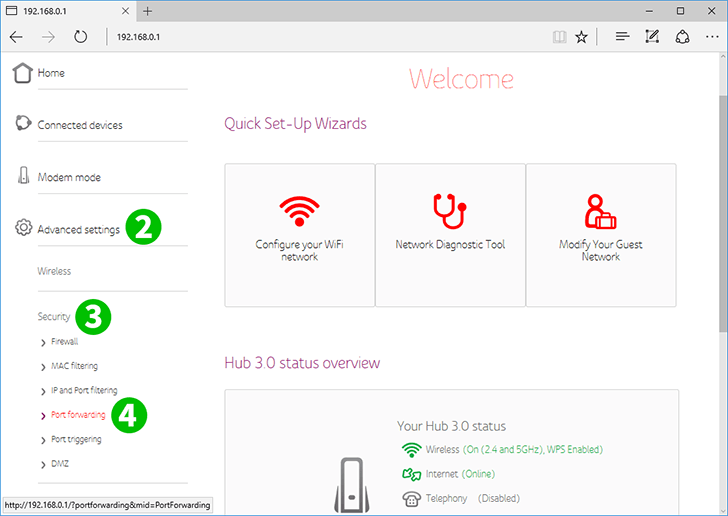This screenshot has height=516, width=728.
Task: Open IP and Port filtering link
Action: pyautogui.click(x=84, y=390)
